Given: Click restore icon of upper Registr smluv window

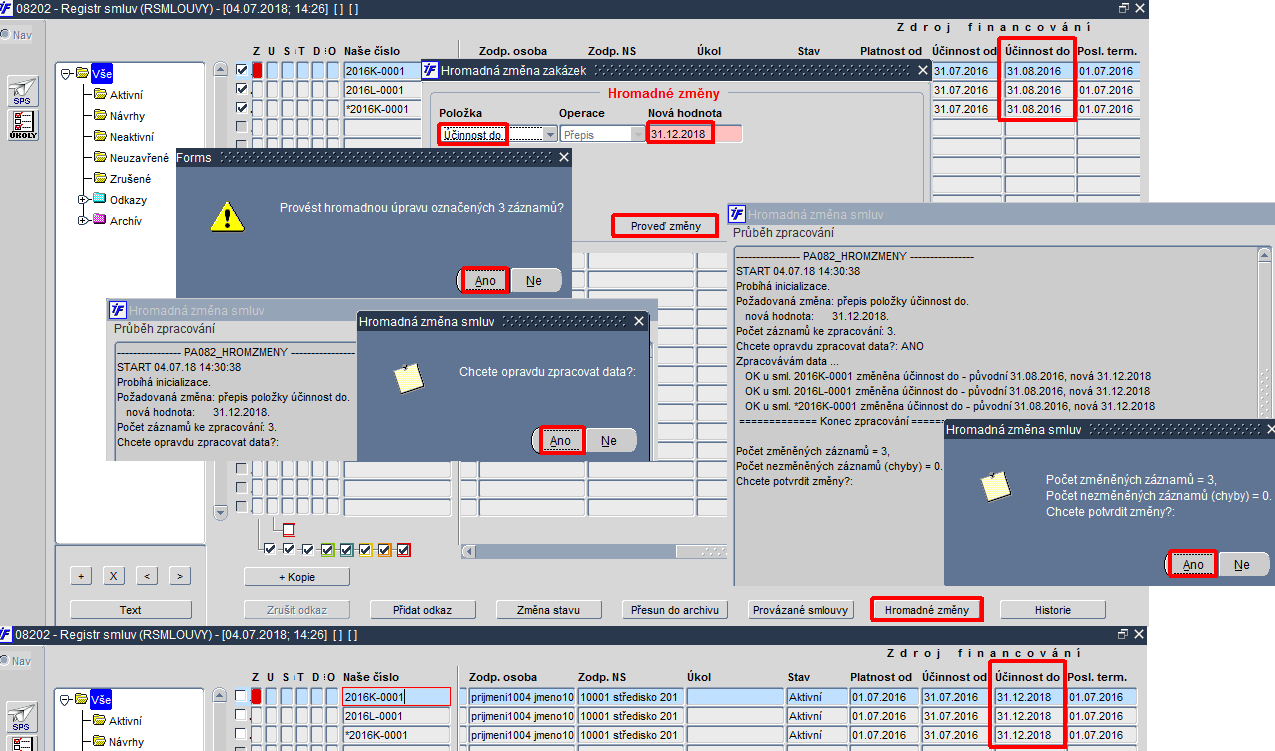Looking at the screenshot, I should (1123, 7).
